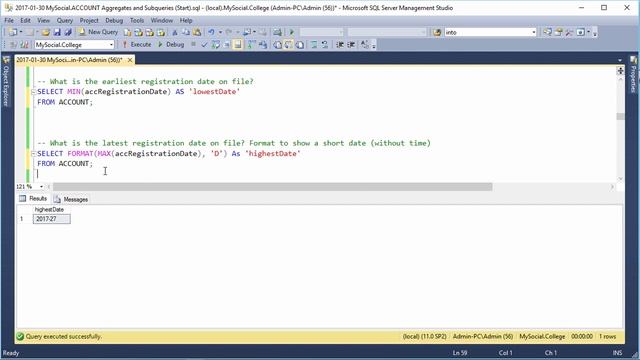Open the Tools menu
Screen dimensions: 640x360
(x=137, y=20)
